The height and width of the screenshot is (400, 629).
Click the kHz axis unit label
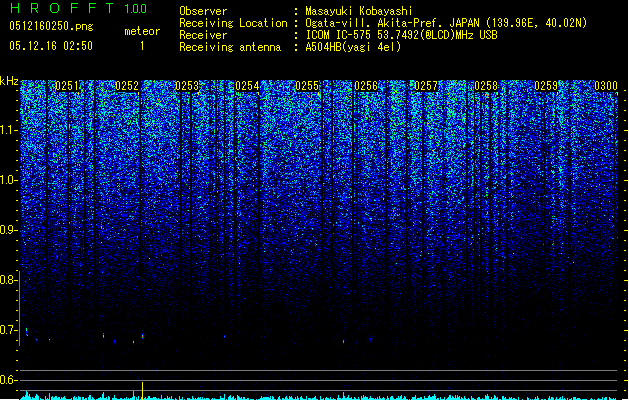pyautogui.click(x=9, y=81)
